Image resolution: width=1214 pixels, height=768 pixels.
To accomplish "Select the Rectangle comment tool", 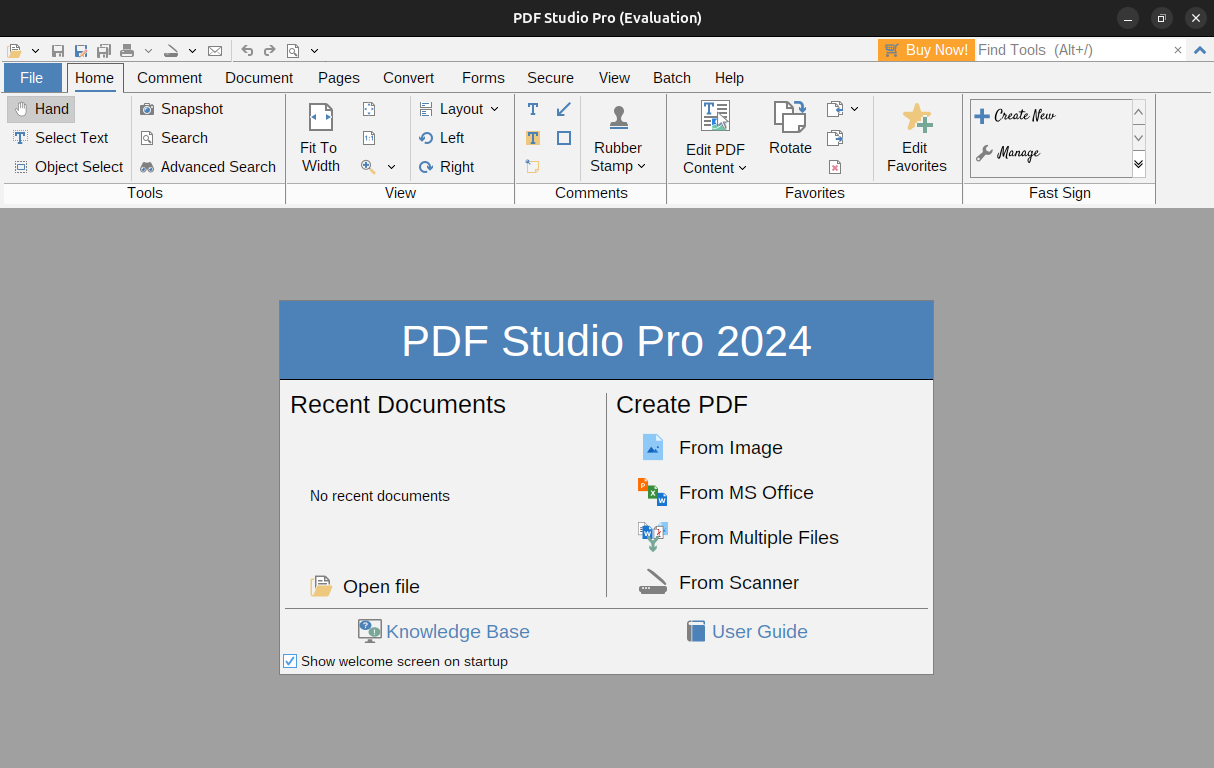I will pos(564,138).
